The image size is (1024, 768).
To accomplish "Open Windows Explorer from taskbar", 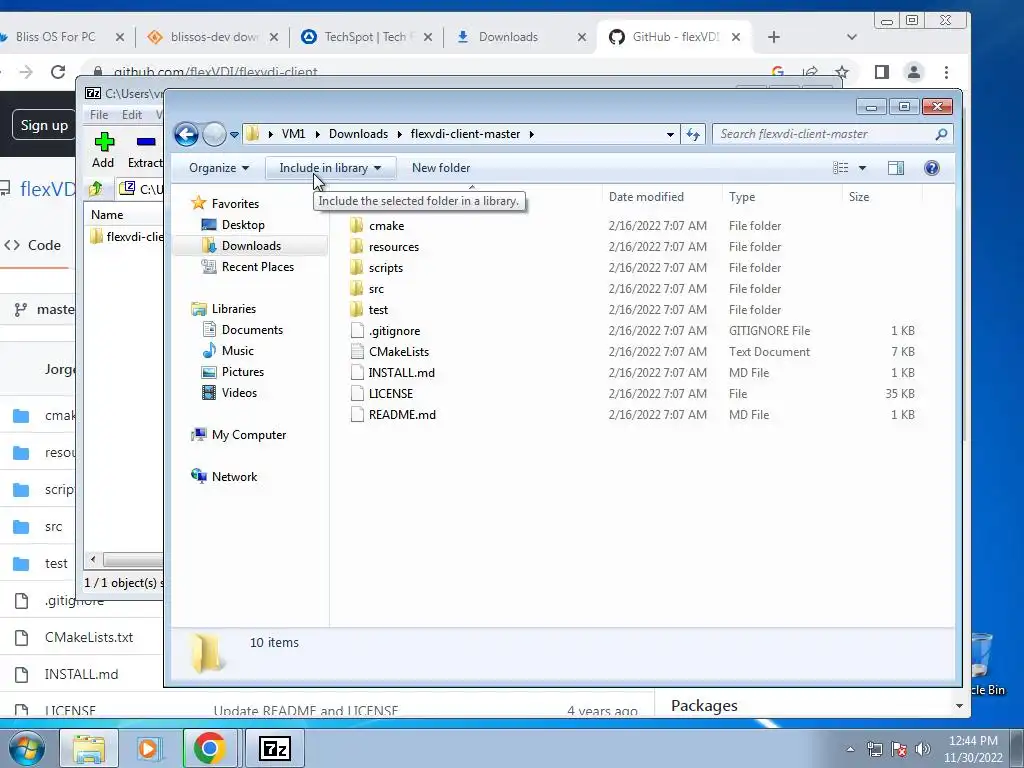I will point(89,748).
